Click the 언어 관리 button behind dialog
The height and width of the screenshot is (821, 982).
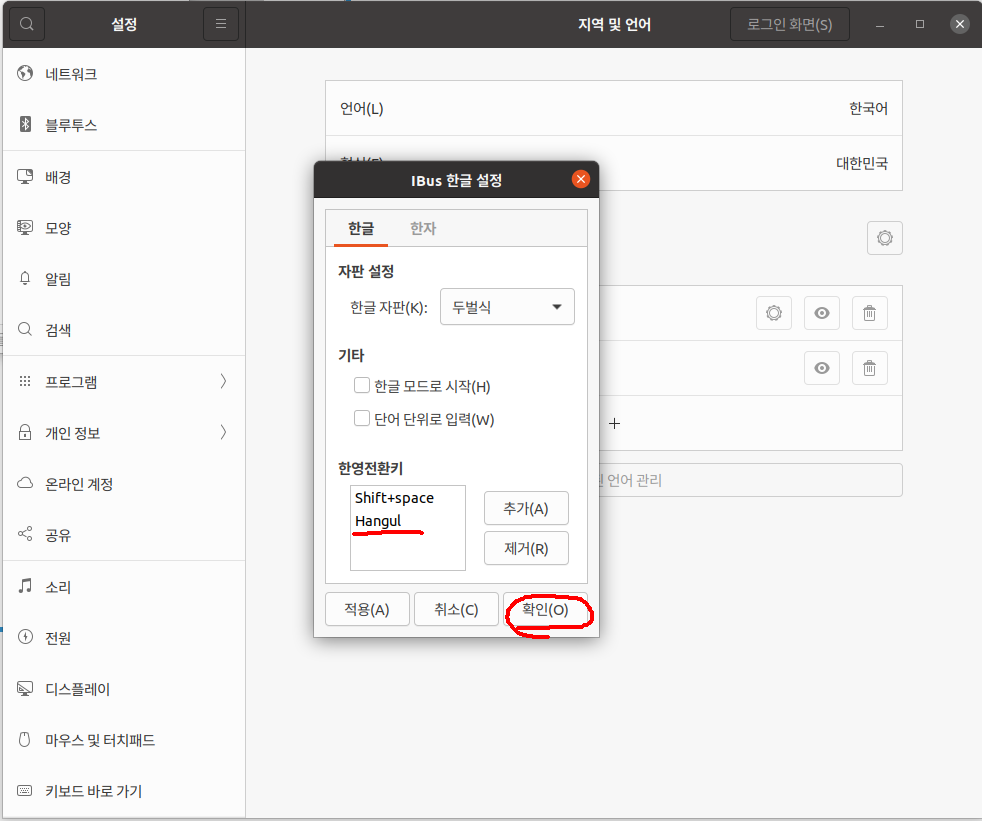pos(750,480)
